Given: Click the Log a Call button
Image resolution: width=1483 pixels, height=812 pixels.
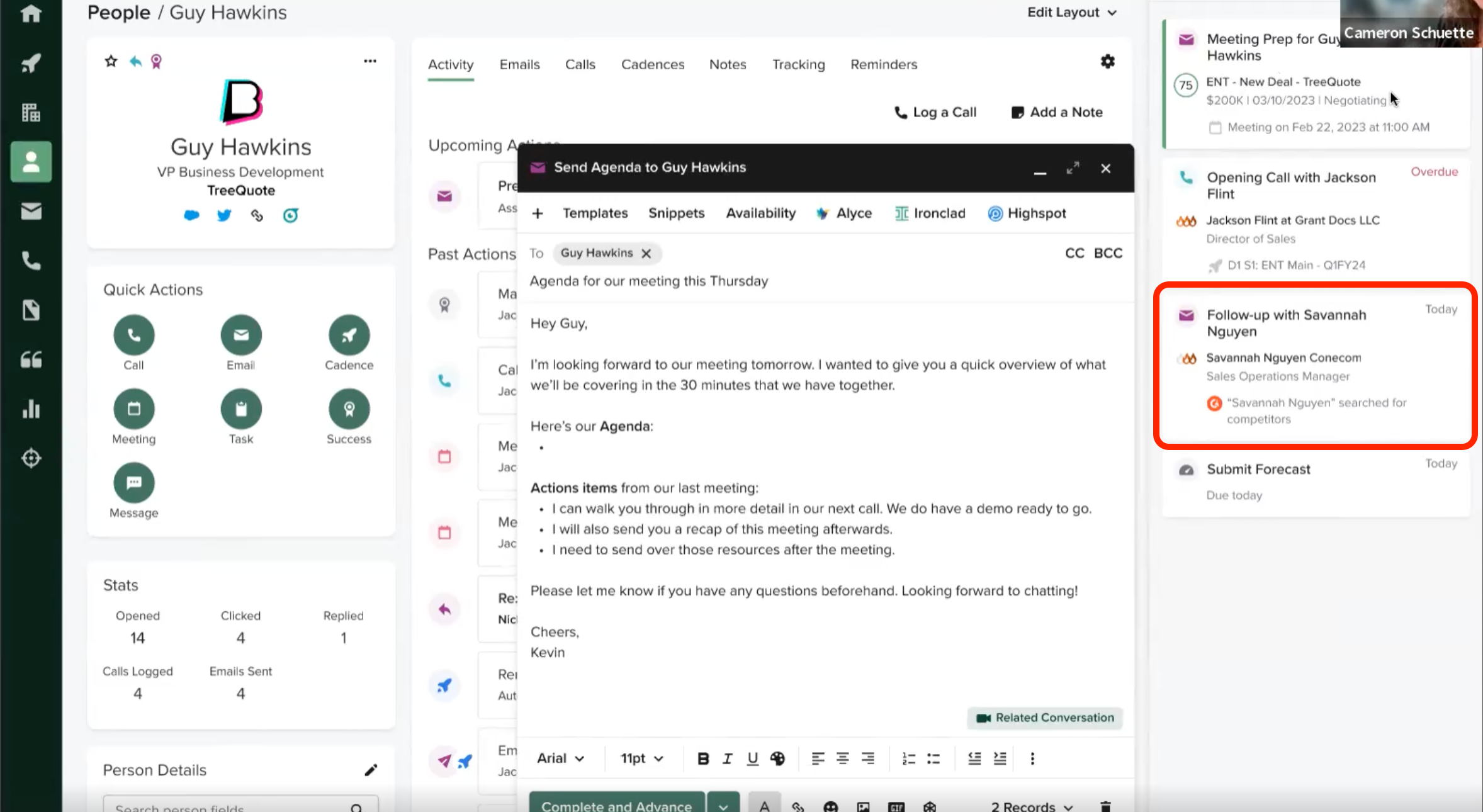Looking at the screenshot, I should (935, 112).
